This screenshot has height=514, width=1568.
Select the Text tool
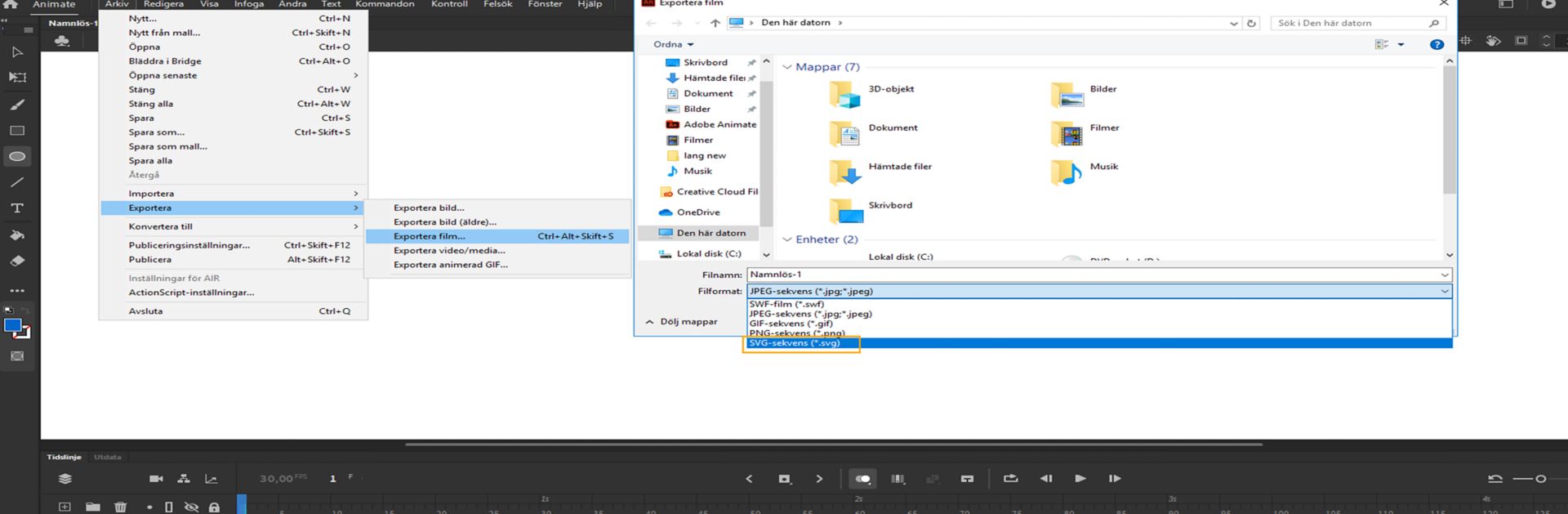[17, 208]
